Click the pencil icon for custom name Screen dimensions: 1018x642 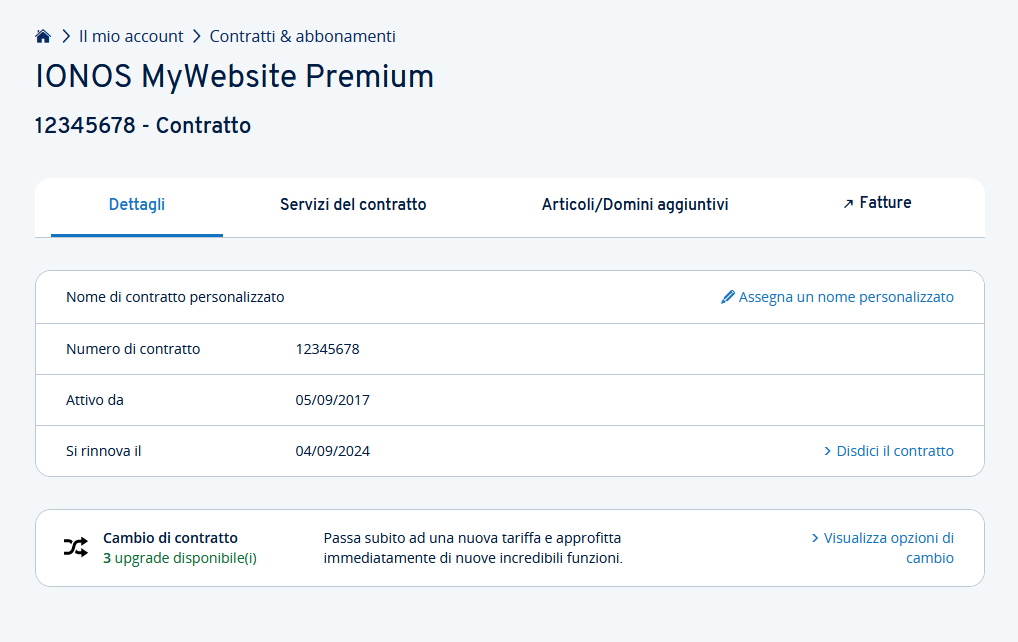click(728, 297)
